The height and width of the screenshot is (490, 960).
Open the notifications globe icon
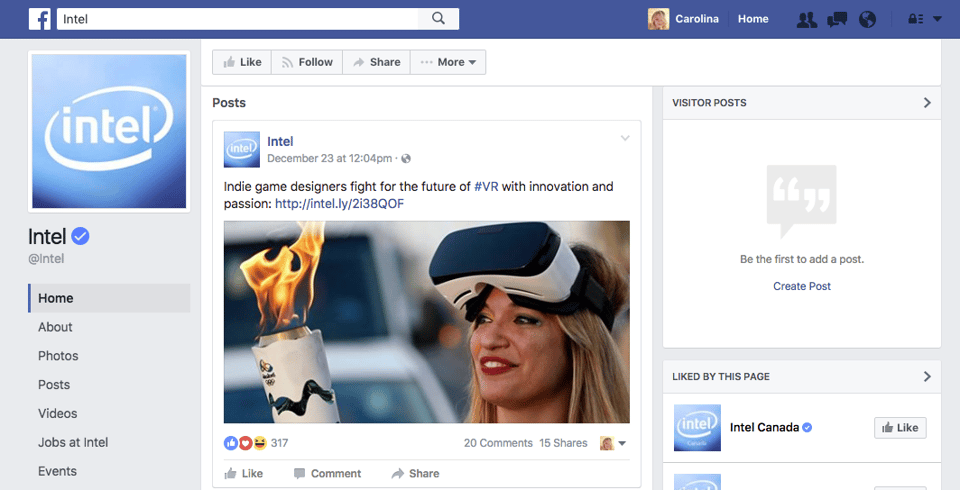point(867,20)
